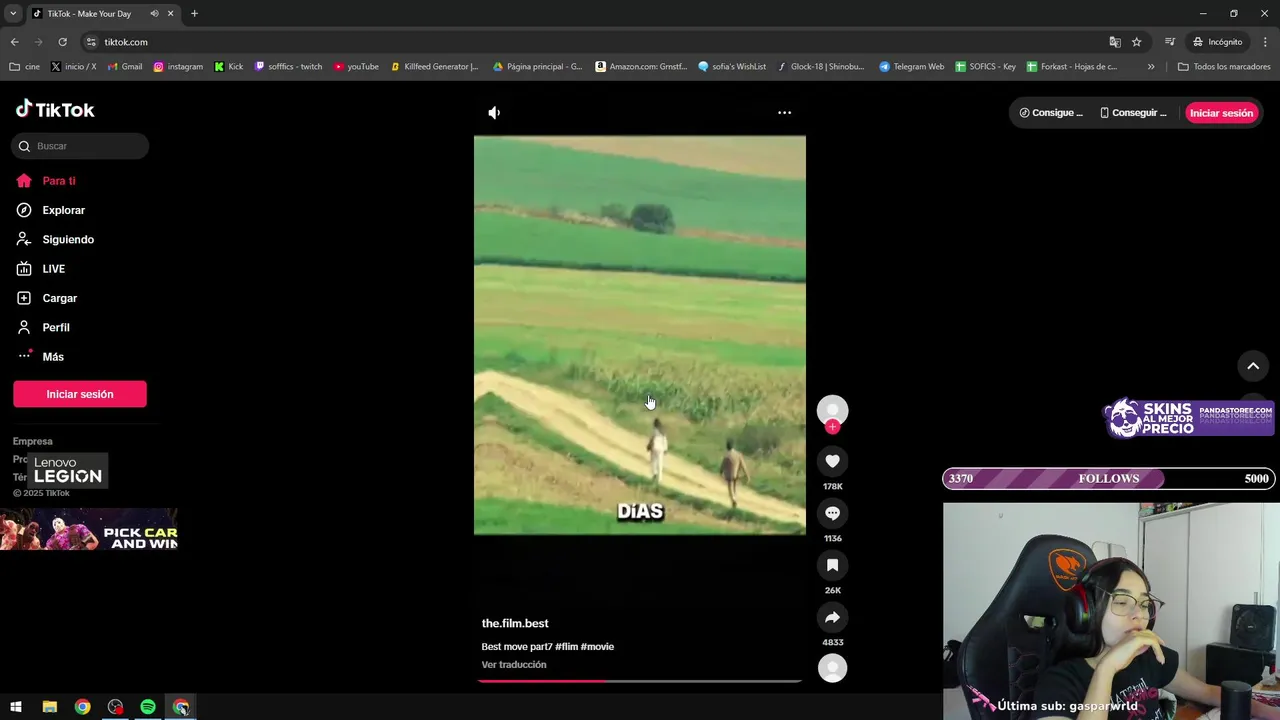Open the #flim hashtag

click(567, 647)
